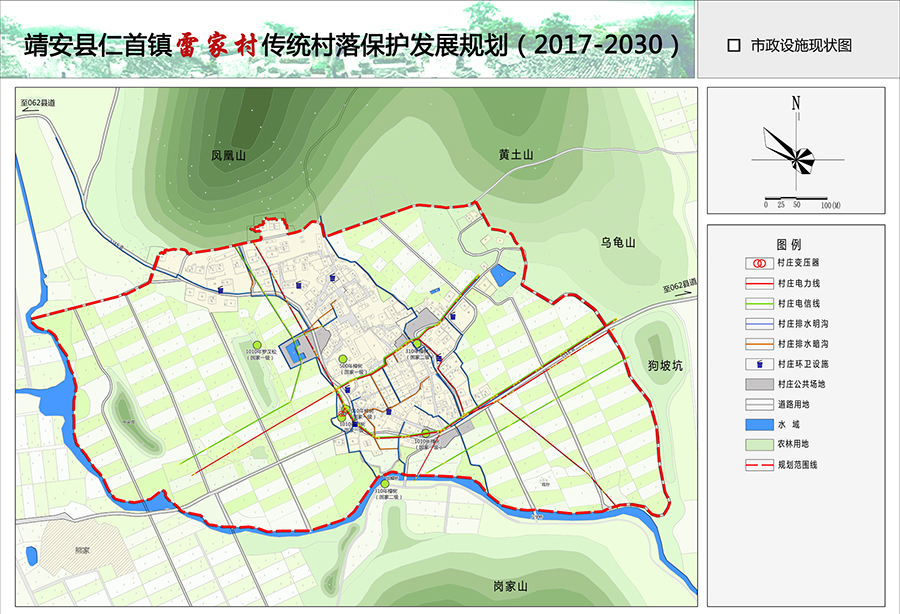This screenshot has width=900, height=614.
Task: Click the 狗坡坑 label on the map
Action: coord(665,365)
